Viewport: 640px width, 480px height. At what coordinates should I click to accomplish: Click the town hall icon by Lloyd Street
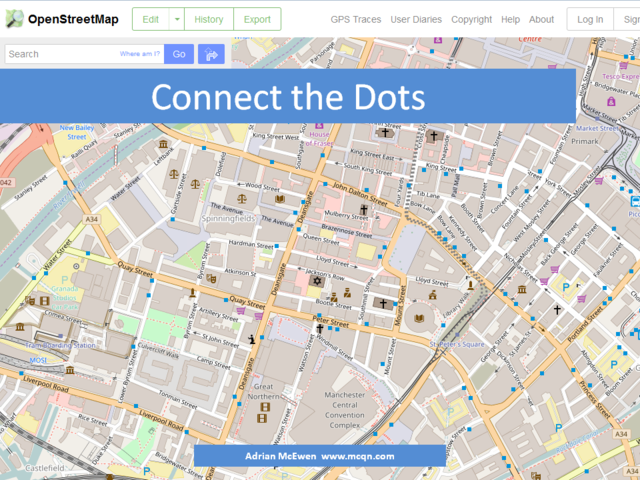[x=432, y=294]
